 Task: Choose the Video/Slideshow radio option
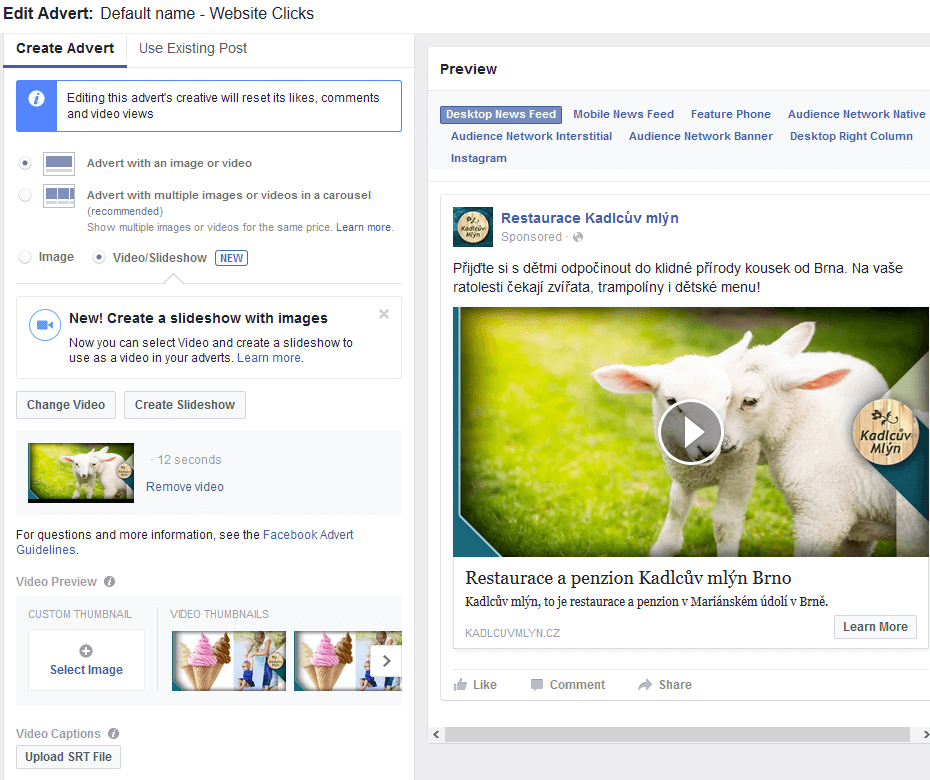coord(99,257)
